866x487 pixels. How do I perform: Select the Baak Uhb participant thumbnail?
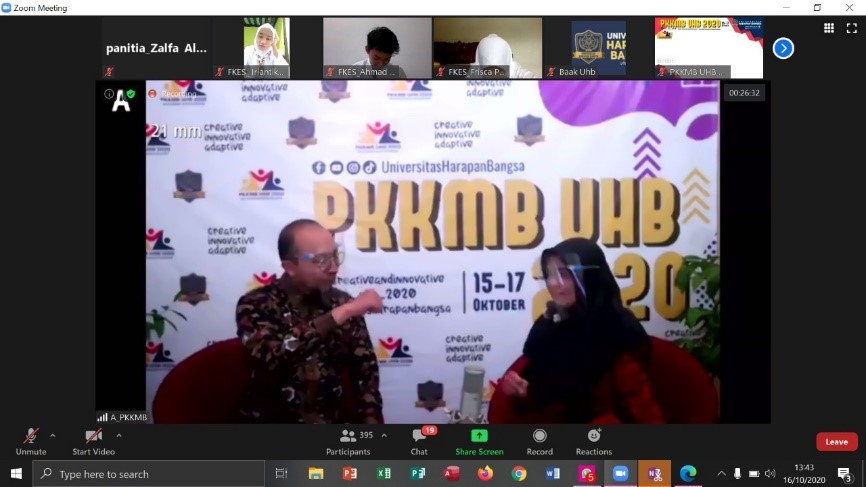(x=598, y=47)
